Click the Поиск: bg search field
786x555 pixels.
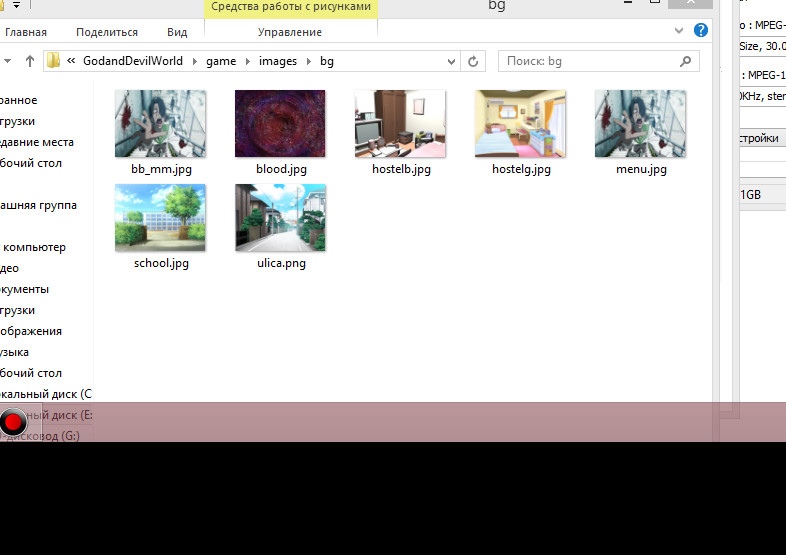click(590, 61)
